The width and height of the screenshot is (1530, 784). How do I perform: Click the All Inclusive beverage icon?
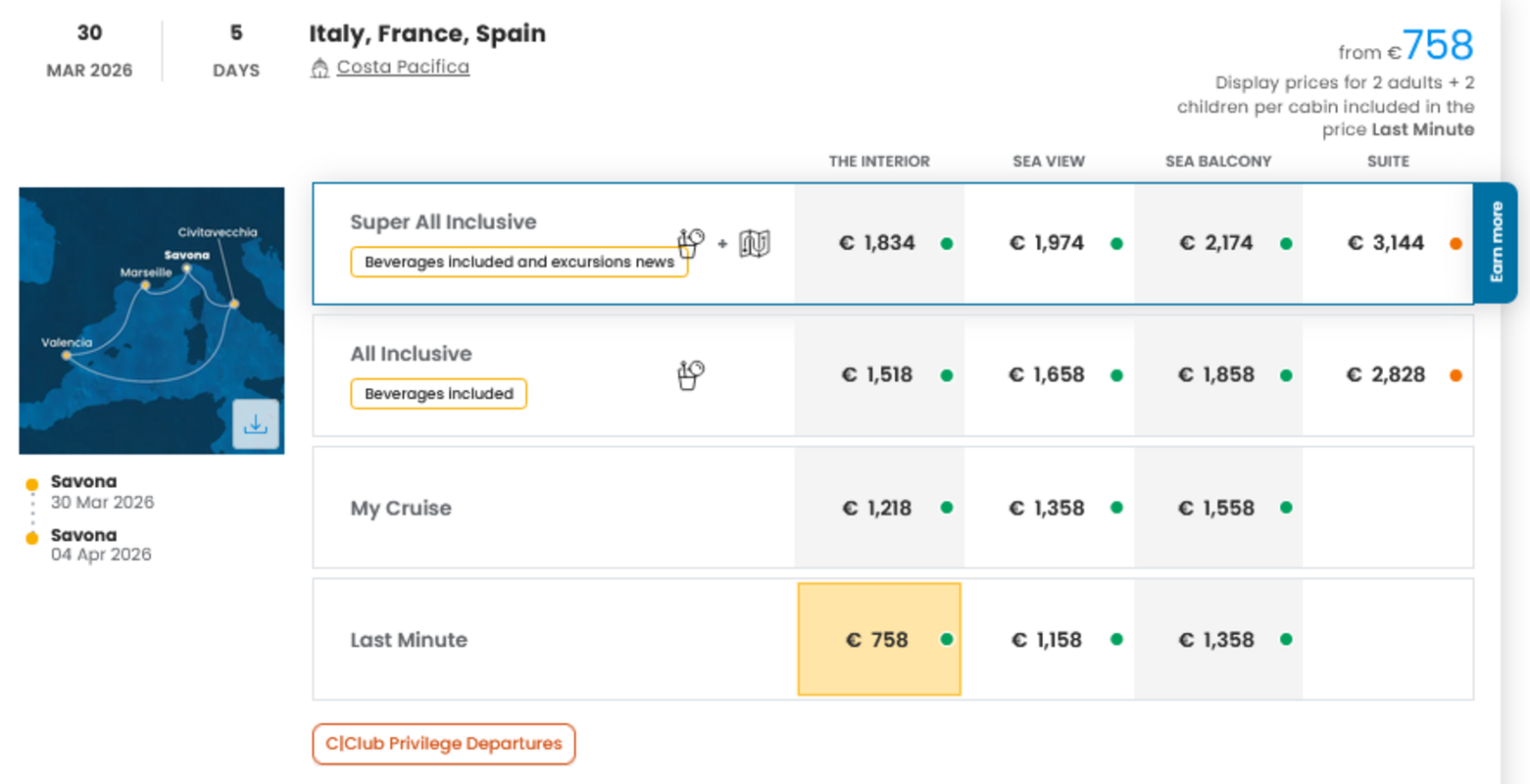pyautogui.click(x=691, y=374)
